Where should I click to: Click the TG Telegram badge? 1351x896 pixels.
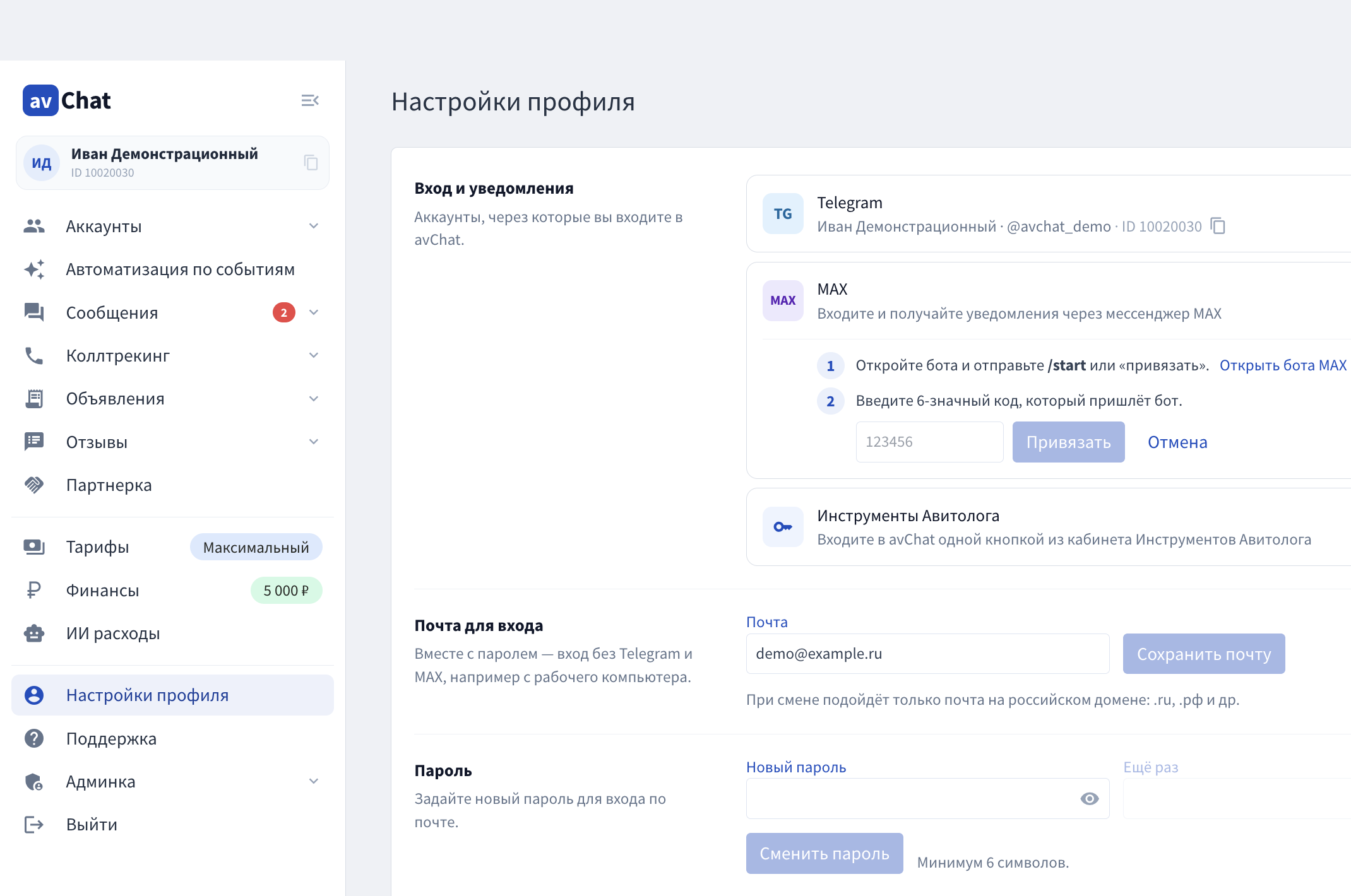[x=783, y=214]
